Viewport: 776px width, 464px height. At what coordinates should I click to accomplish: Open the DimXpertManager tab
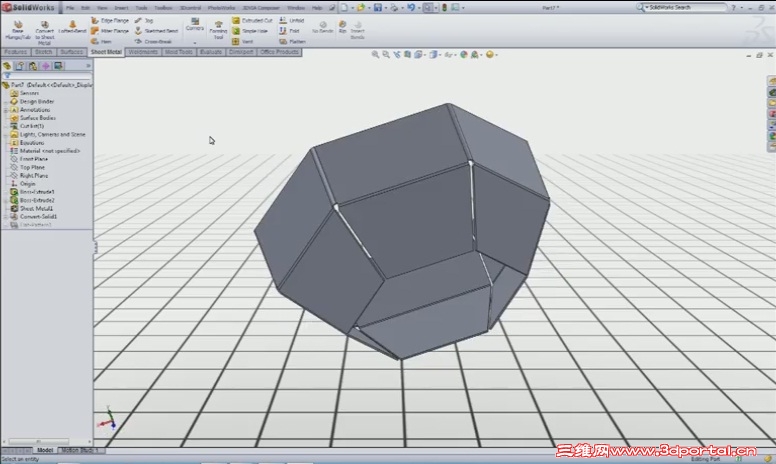(46, 66)
